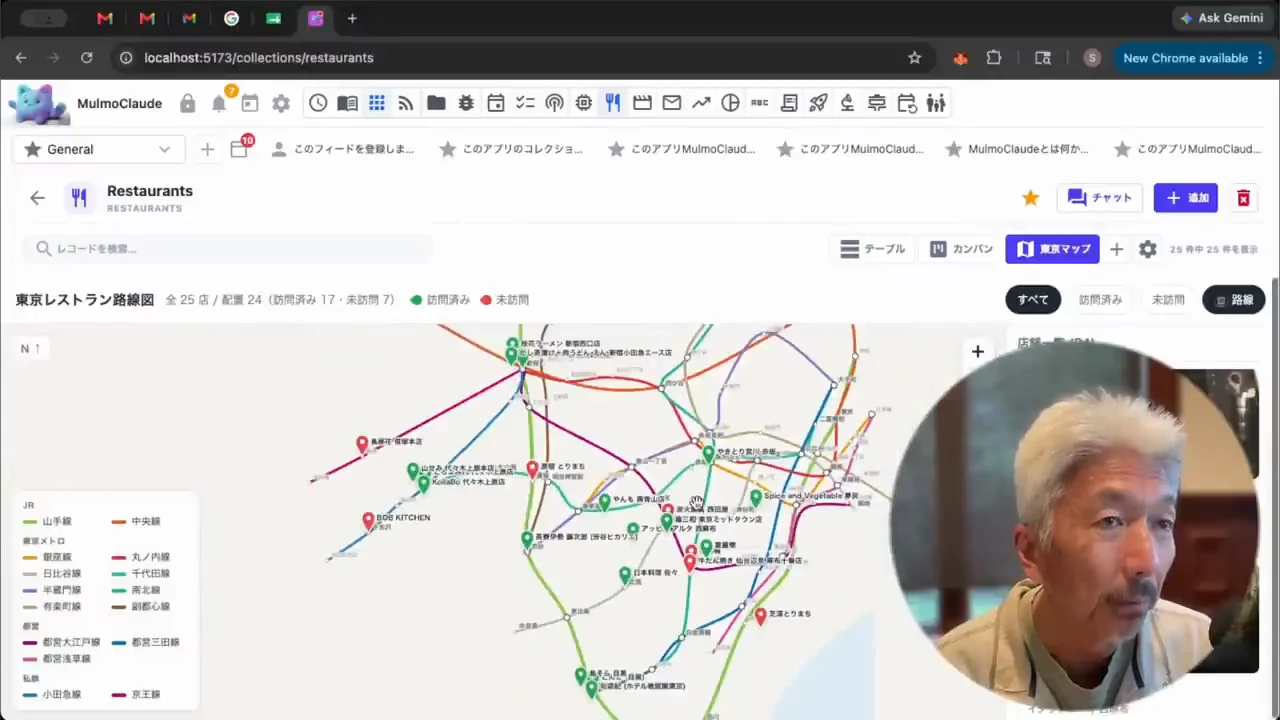Screen dimensions: 1280x720
Task: Click the view settings gear next to 東京マップ
Action: 1148,249
